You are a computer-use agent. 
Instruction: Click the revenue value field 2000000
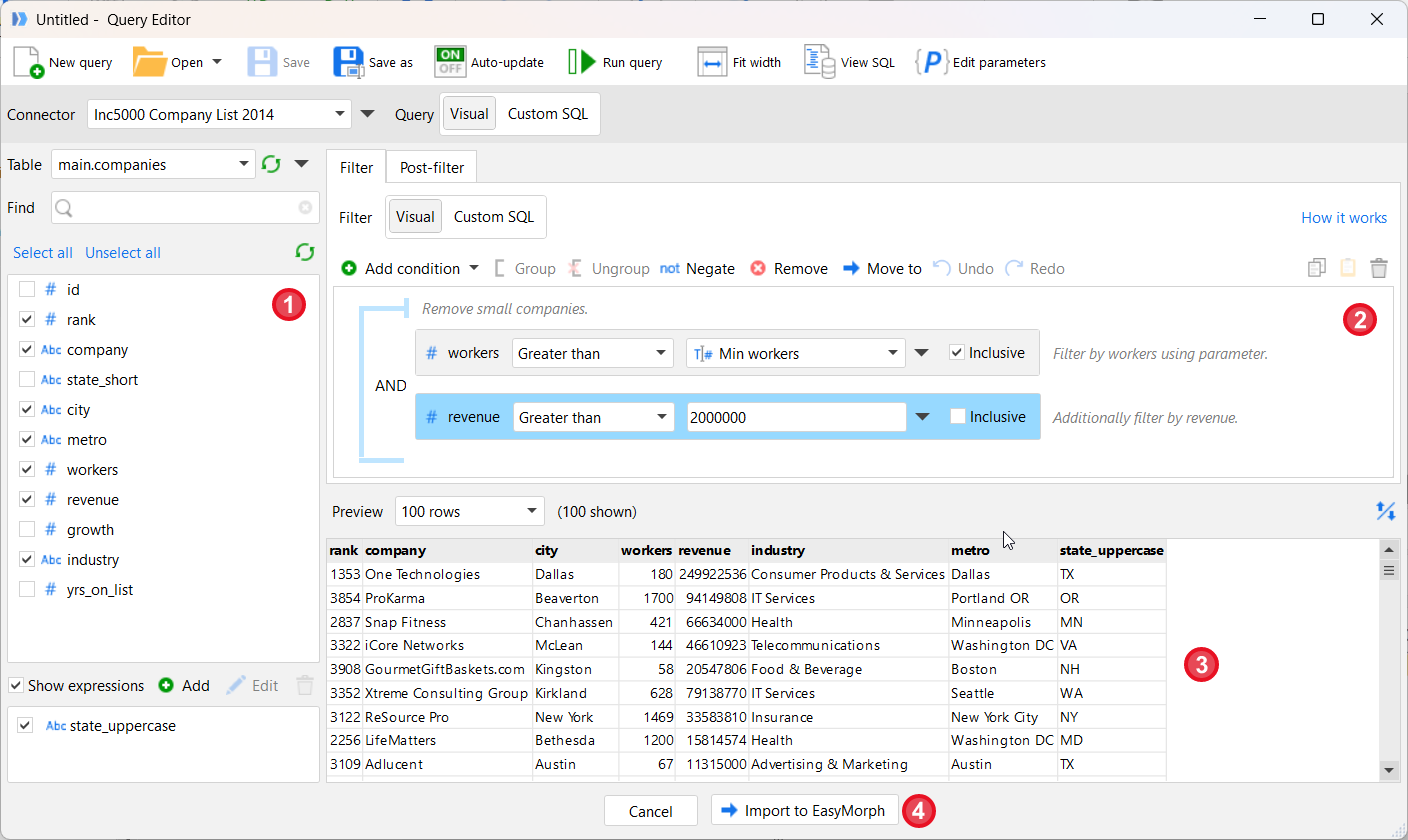tap(796, 417)
